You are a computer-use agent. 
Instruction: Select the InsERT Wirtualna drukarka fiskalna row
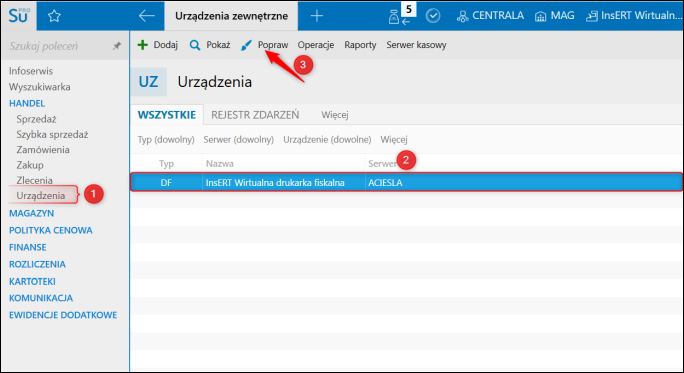tap(406, 182)
